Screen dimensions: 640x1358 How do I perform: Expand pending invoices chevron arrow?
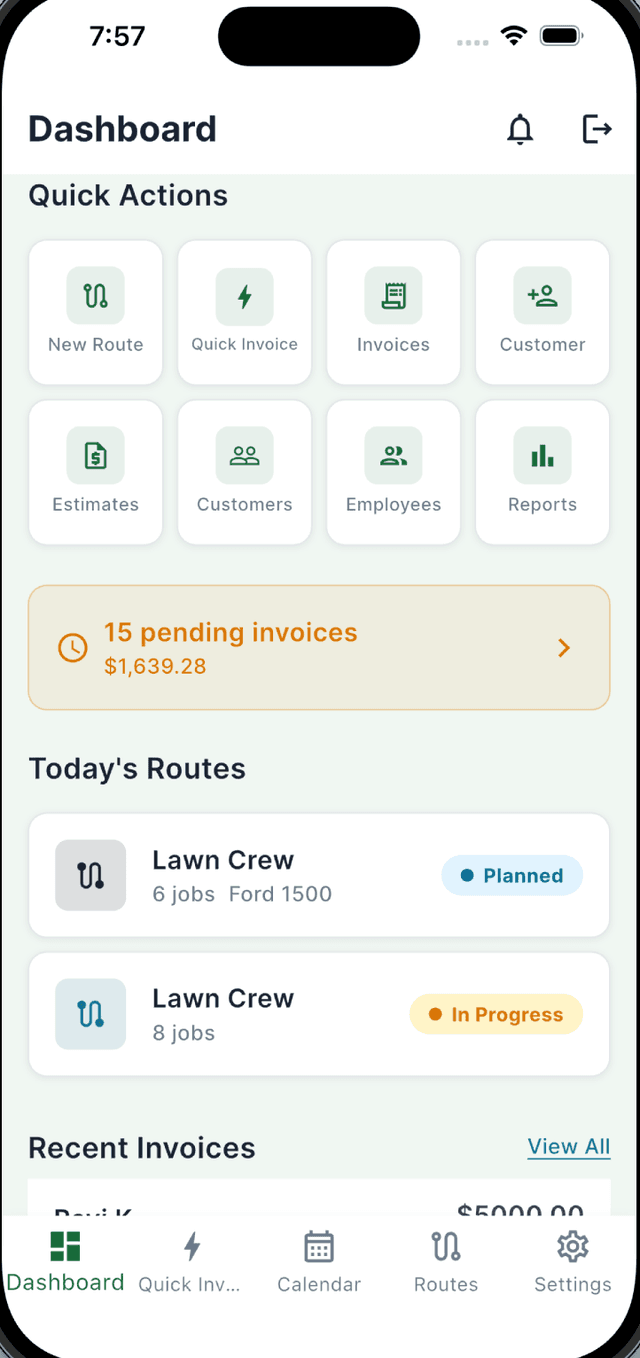(x=564, y=648)
